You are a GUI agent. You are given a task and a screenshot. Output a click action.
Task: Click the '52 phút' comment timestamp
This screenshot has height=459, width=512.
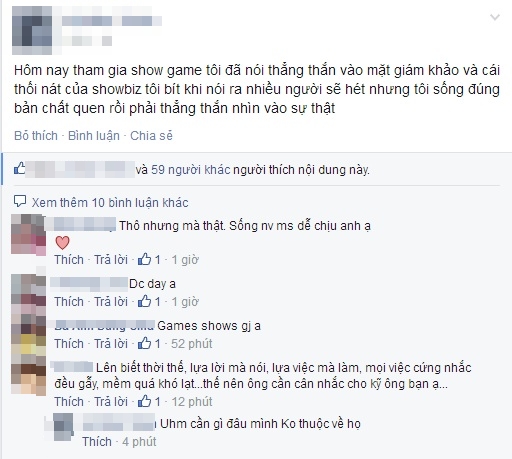[192, 344]
